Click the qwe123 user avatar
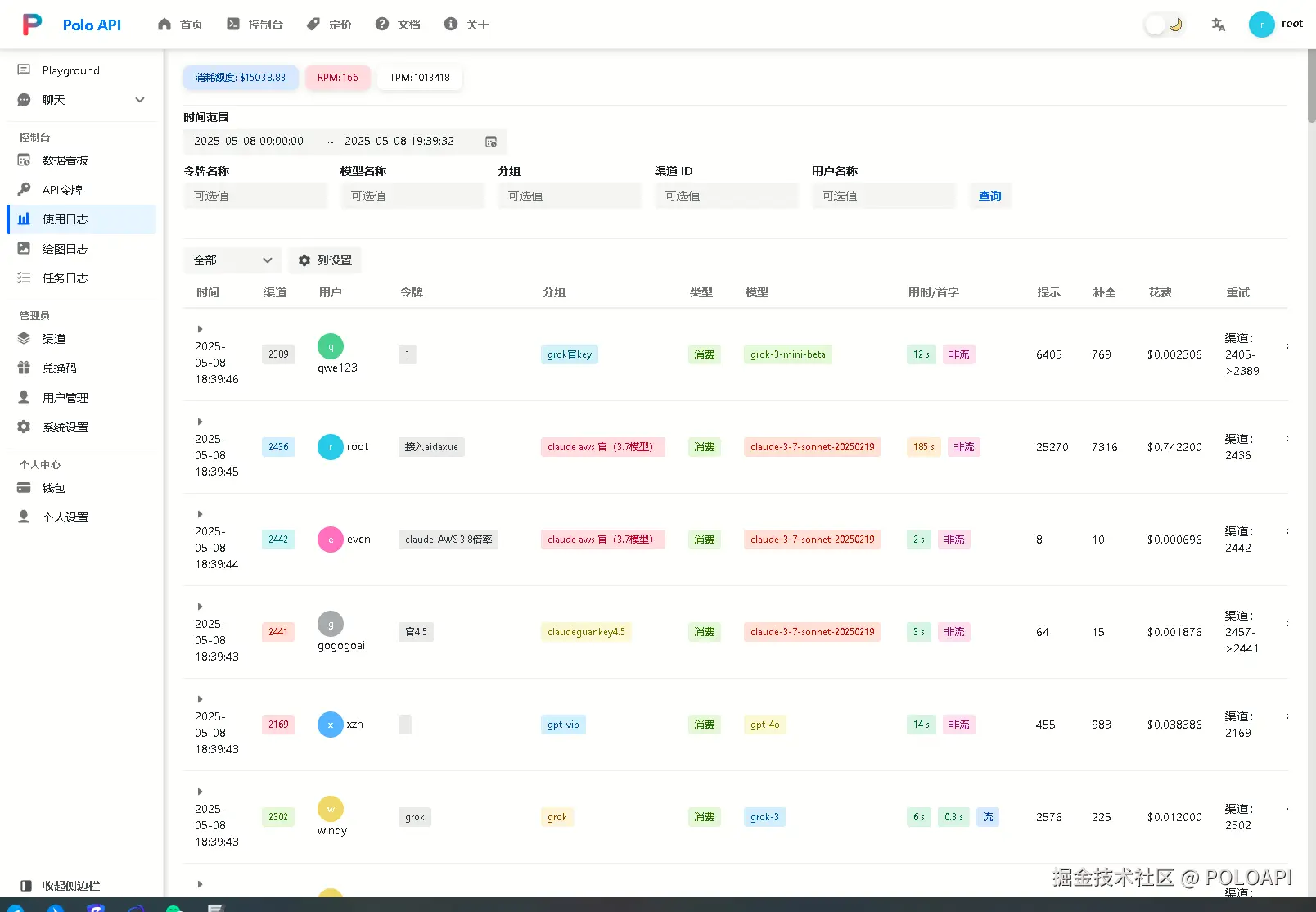Viewport: 1316px width, 912px height. point(331,346)
